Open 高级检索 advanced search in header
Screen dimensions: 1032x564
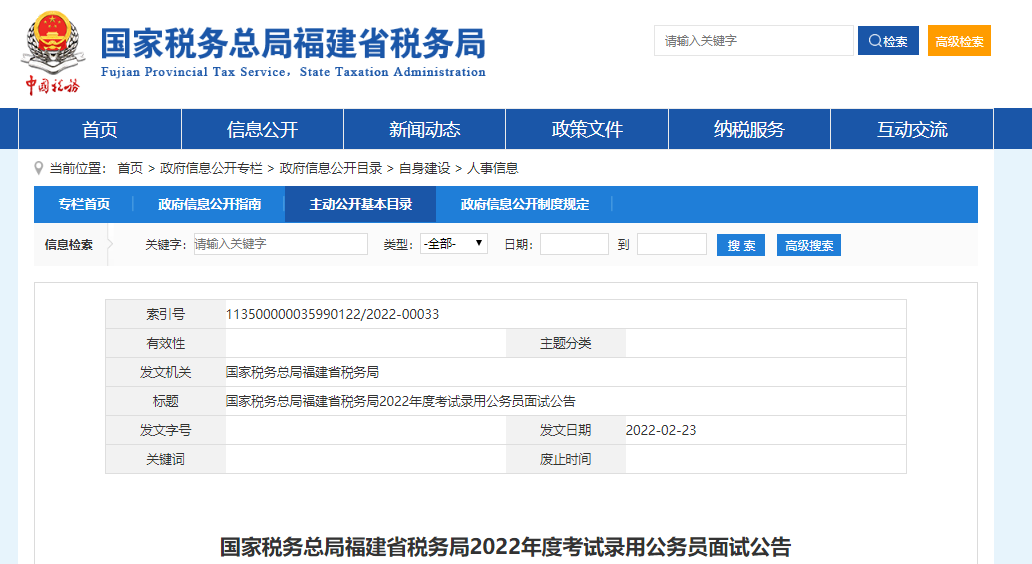(958, 41)
